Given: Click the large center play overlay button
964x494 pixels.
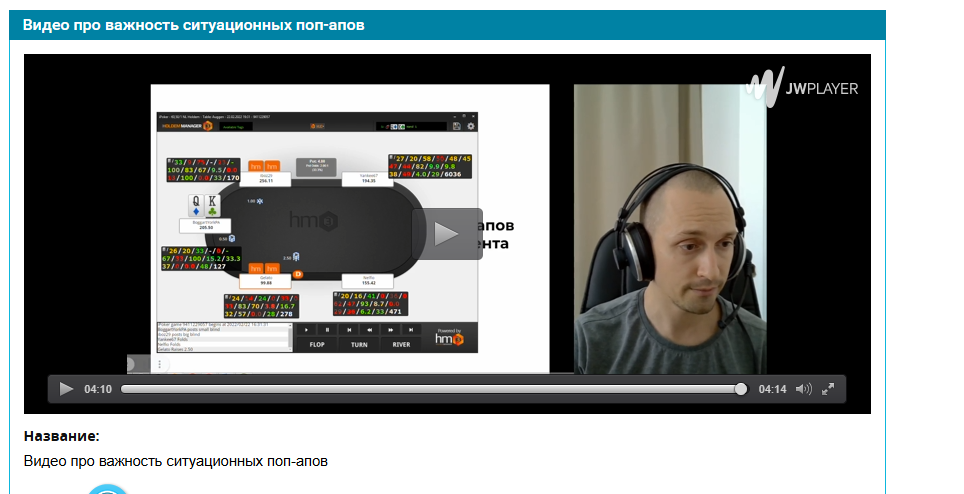Looking at the screenshot, I should coord(447,233).
